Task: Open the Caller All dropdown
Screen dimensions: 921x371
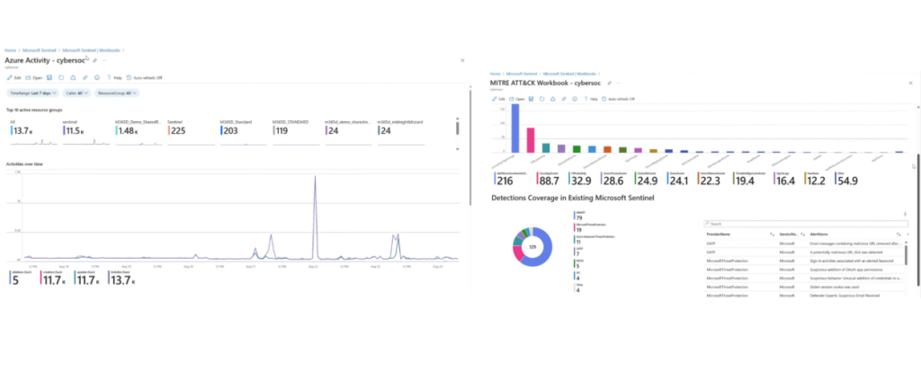Action: (x=76, y=93)
